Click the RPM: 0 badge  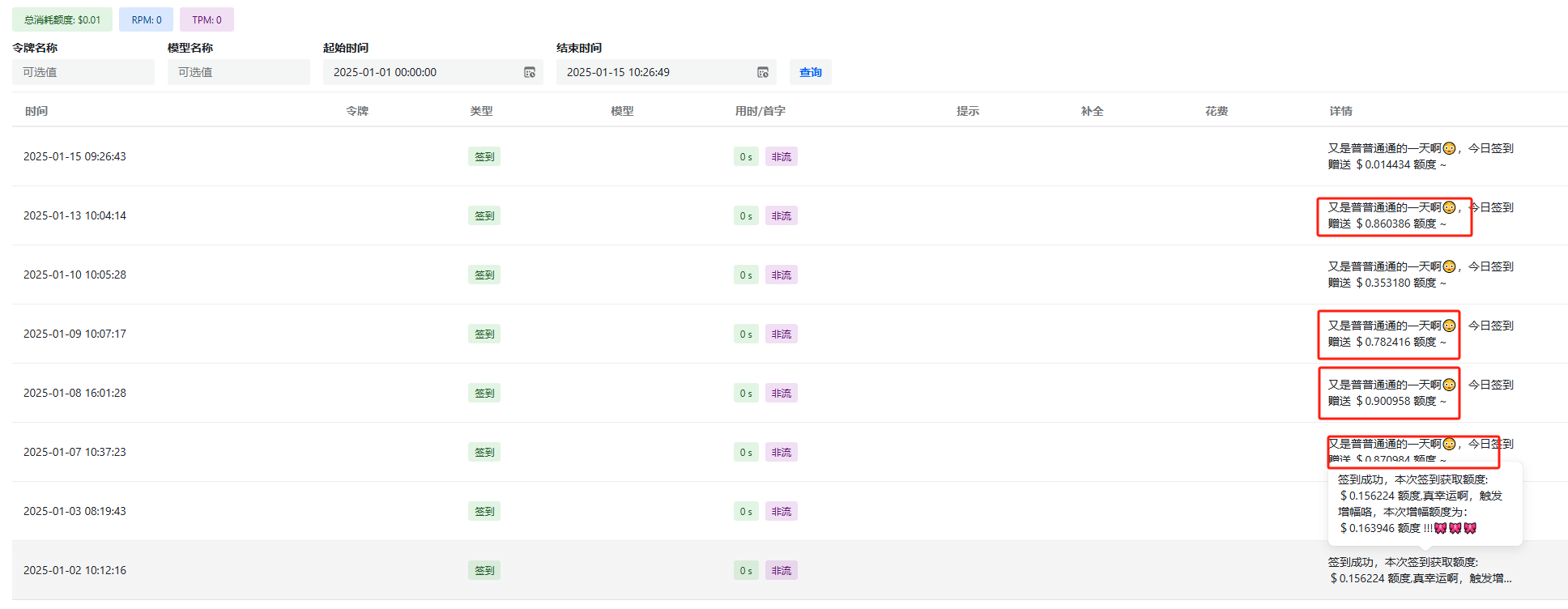click(147, 19)
